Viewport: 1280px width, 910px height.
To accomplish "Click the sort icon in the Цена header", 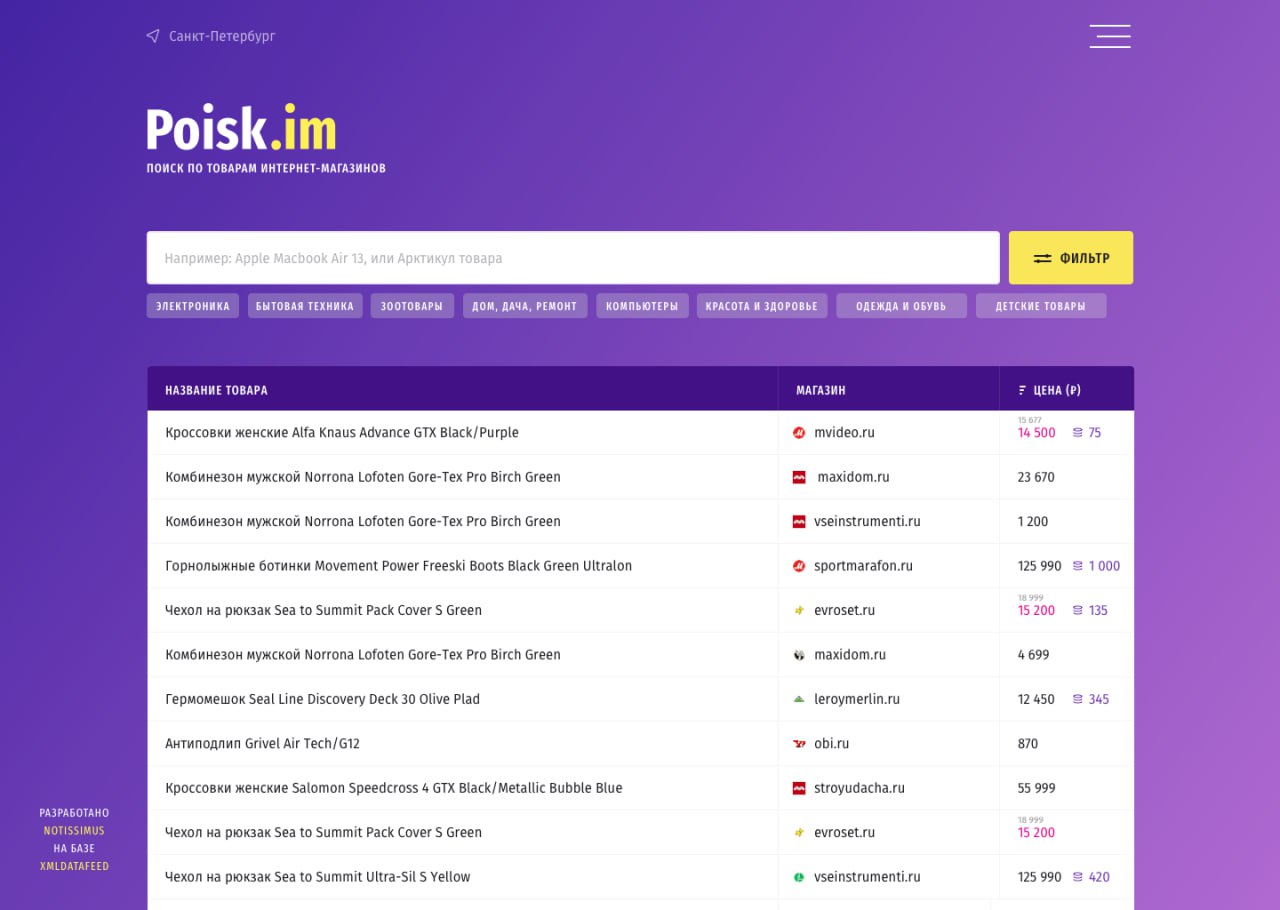I will coord(1022,390).
